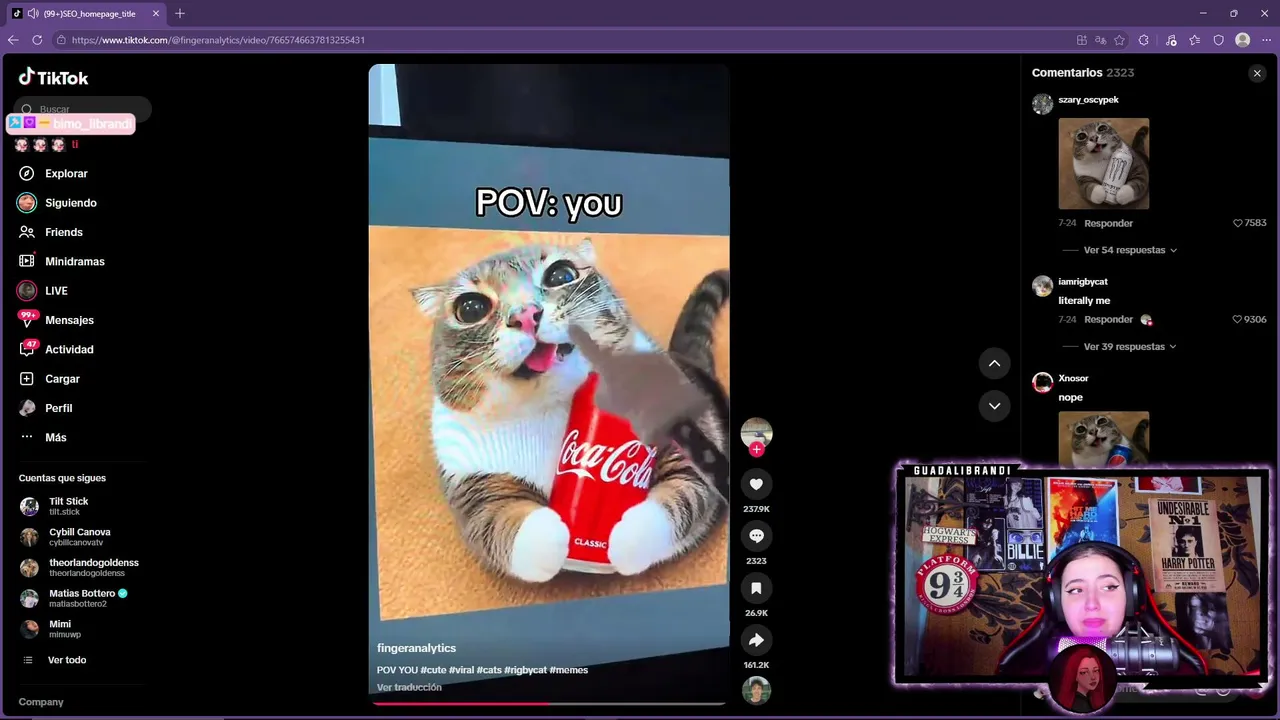The image size is (1280, 720).
Task: Mute the browser tab audio icon
Action: (33, 14)
